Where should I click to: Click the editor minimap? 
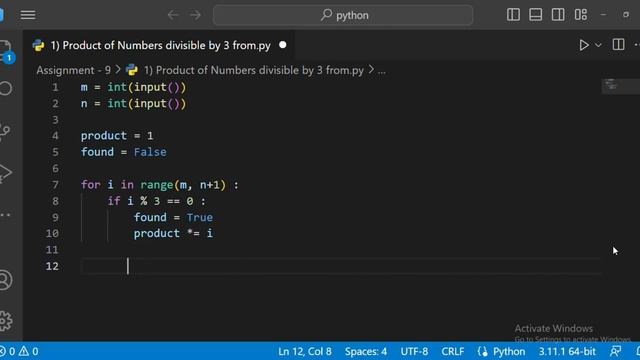[620, 86]
